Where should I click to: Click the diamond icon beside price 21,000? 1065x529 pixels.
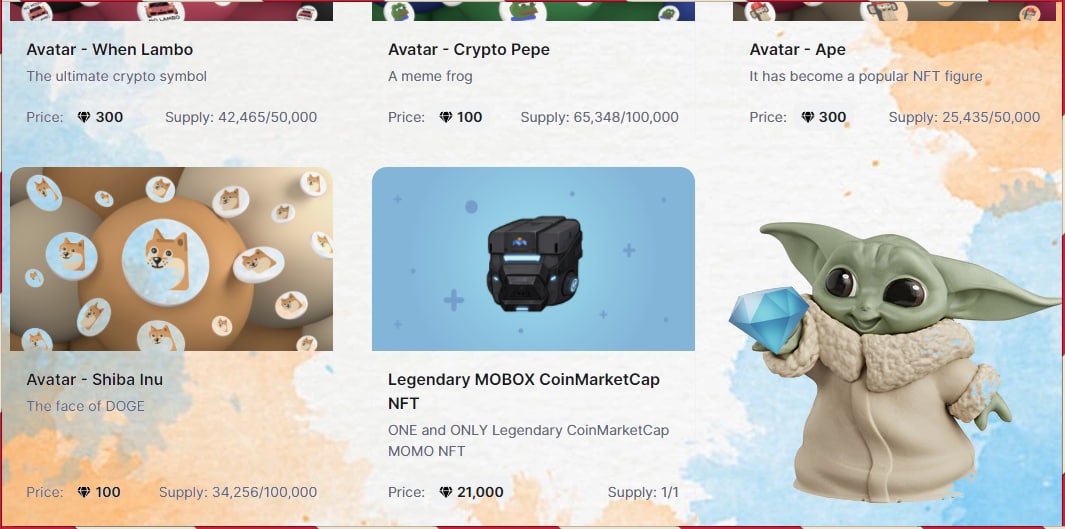coord(446,492)
